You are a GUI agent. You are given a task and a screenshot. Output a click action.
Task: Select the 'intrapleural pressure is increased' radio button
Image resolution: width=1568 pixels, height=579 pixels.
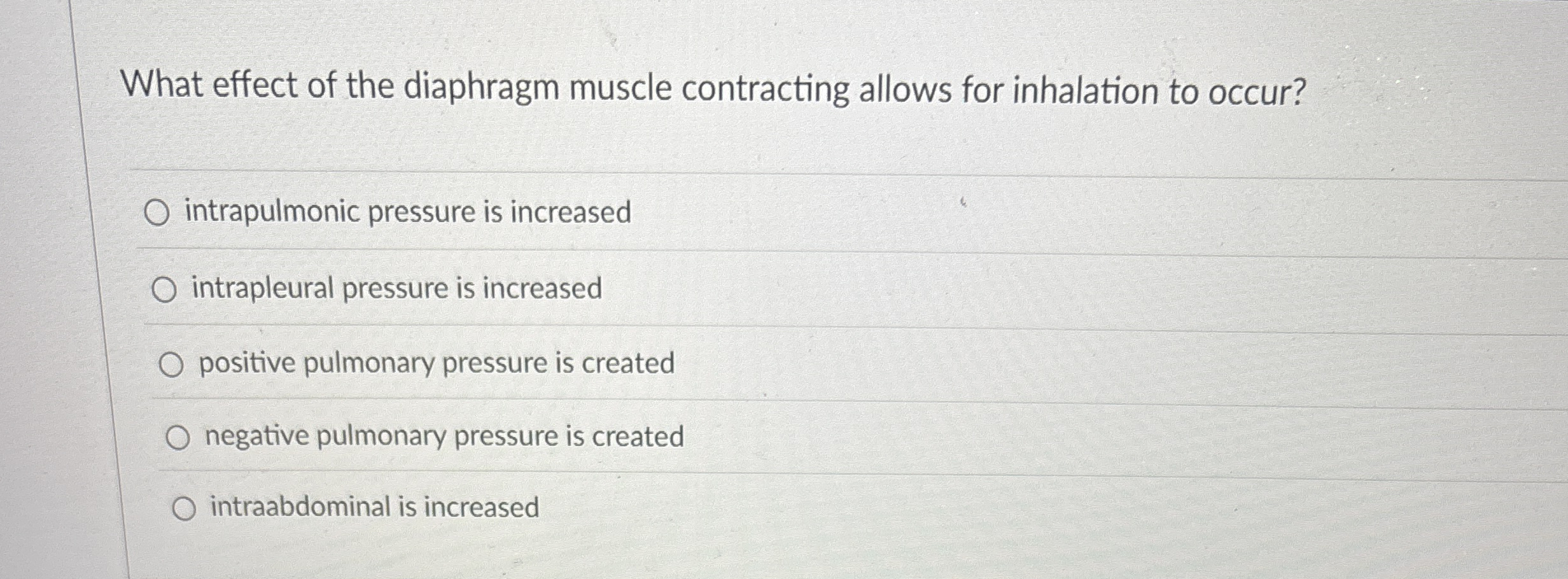[167, 289]
